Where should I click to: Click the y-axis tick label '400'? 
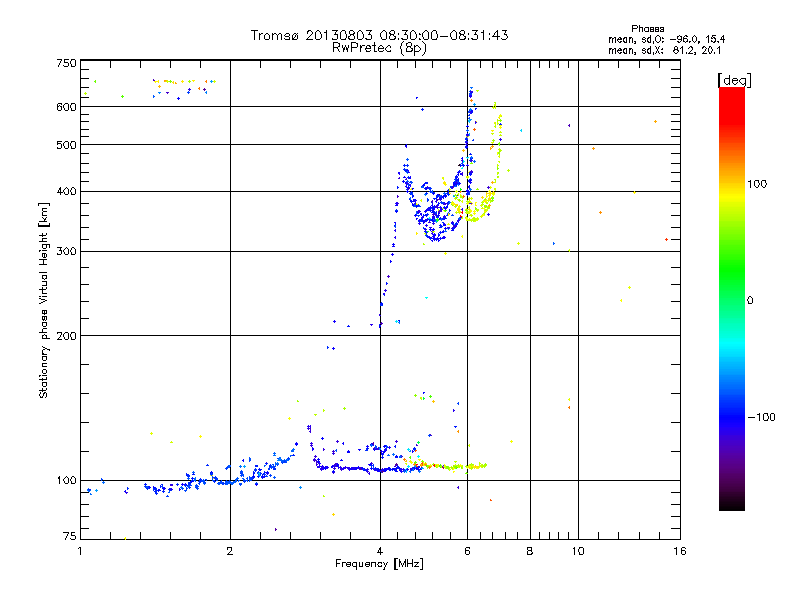click(66, 192)
